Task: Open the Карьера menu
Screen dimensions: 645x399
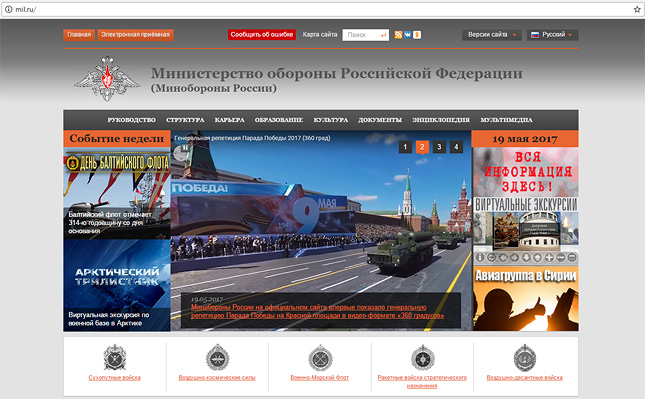Action: pyautogui.click(x=230, y=120)
